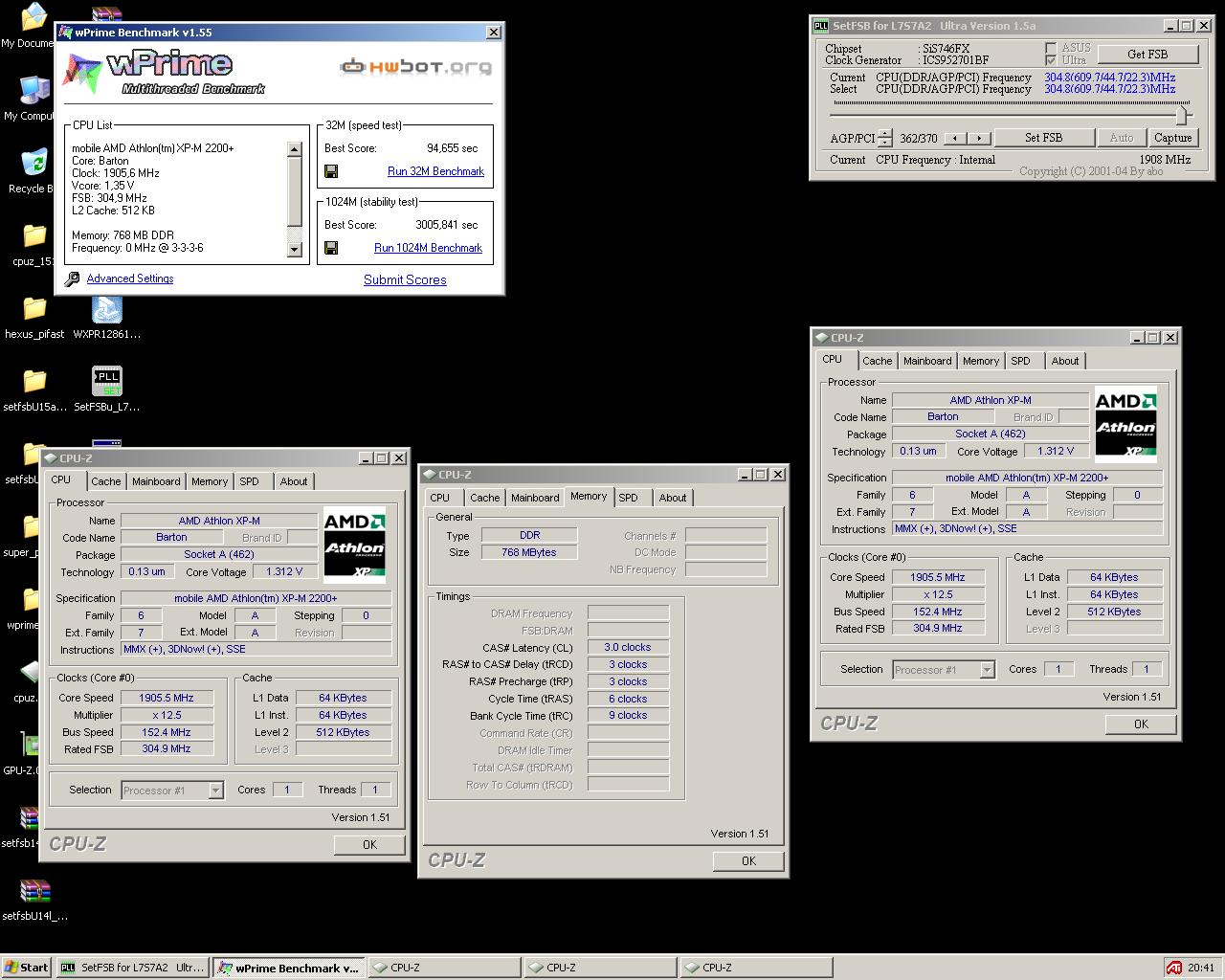
Task: Switch to Memory tab in right CPU-Z
Action: 981,361
